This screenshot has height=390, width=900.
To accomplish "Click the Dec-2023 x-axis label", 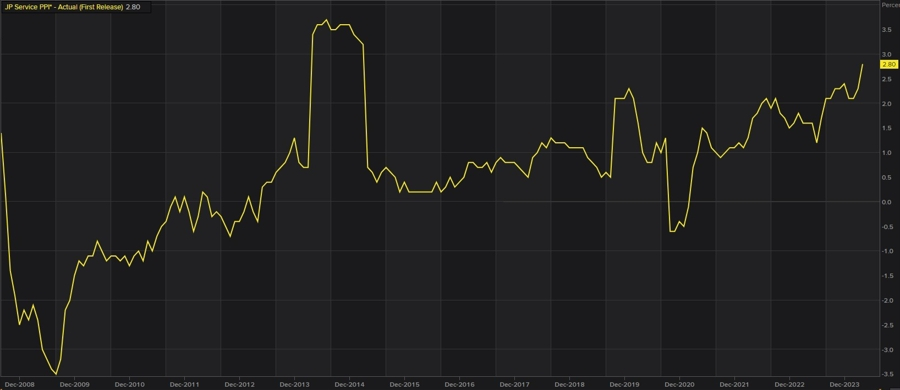I will (844, 384).
